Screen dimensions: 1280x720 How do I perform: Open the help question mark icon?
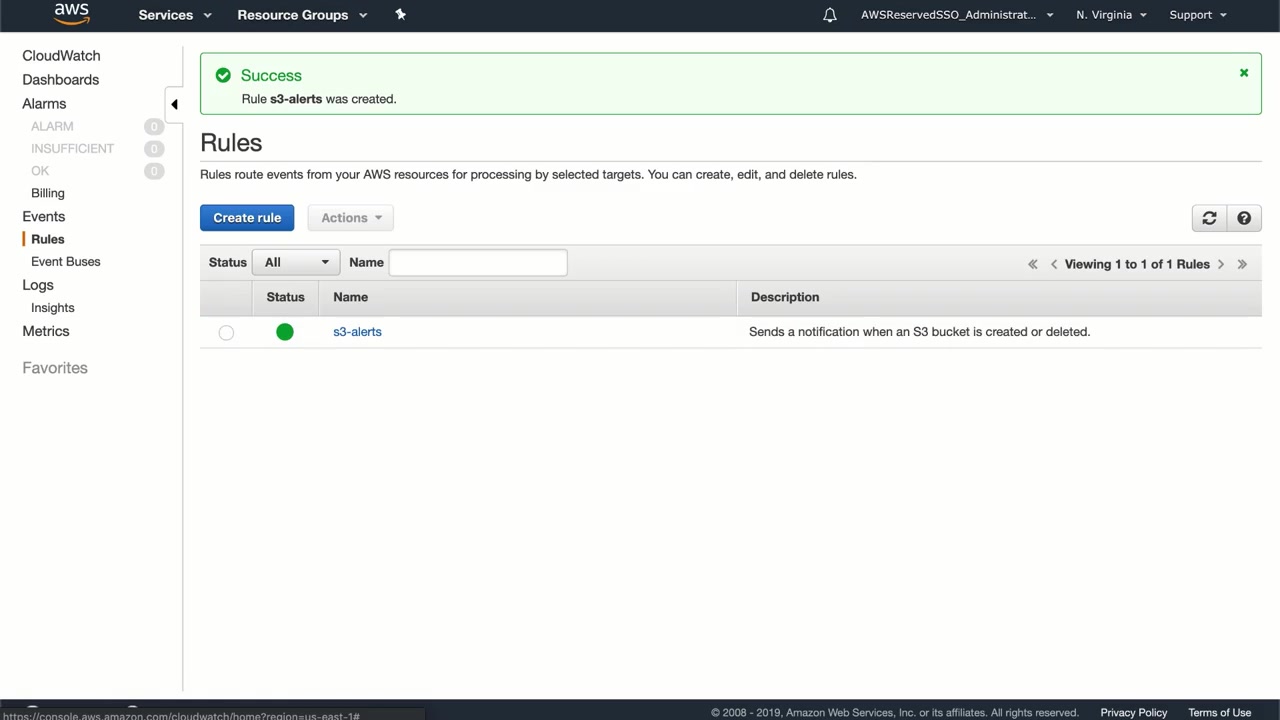1244,218
